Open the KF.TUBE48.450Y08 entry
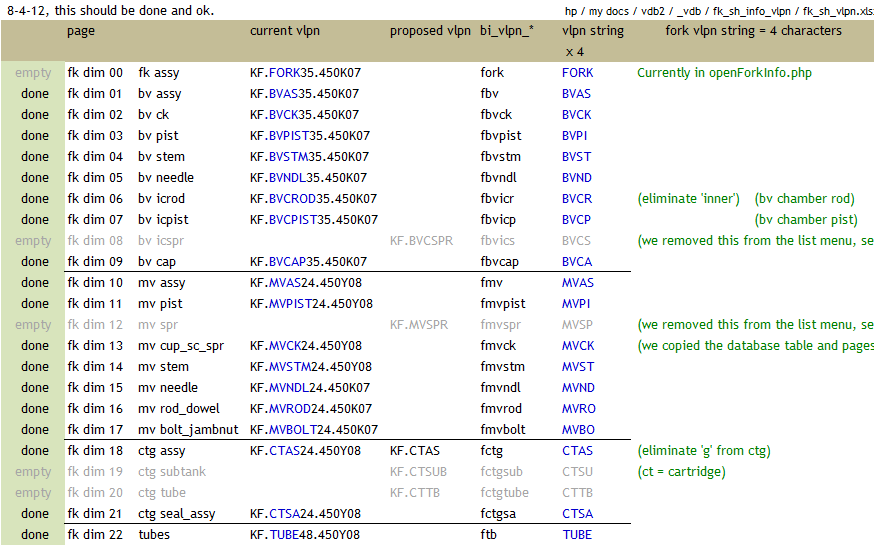This screenshot has height=545, width=874. point(304,535)
